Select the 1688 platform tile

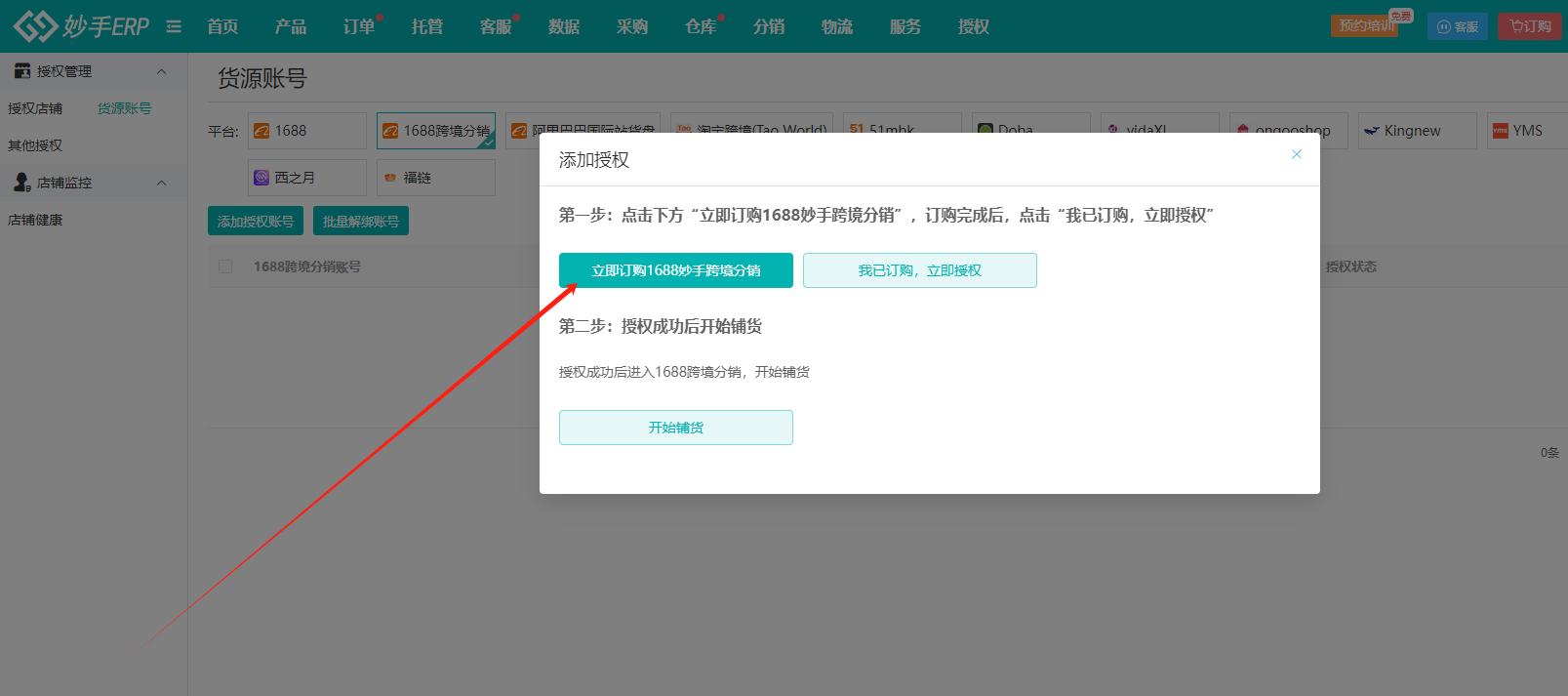pyautogui.click(x=307, y=131)
